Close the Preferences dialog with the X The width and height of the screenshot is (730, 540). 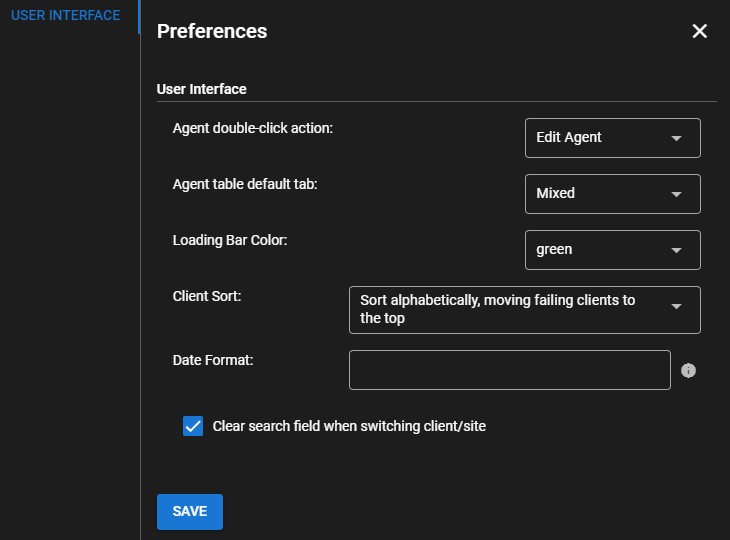tap(699, 31)
